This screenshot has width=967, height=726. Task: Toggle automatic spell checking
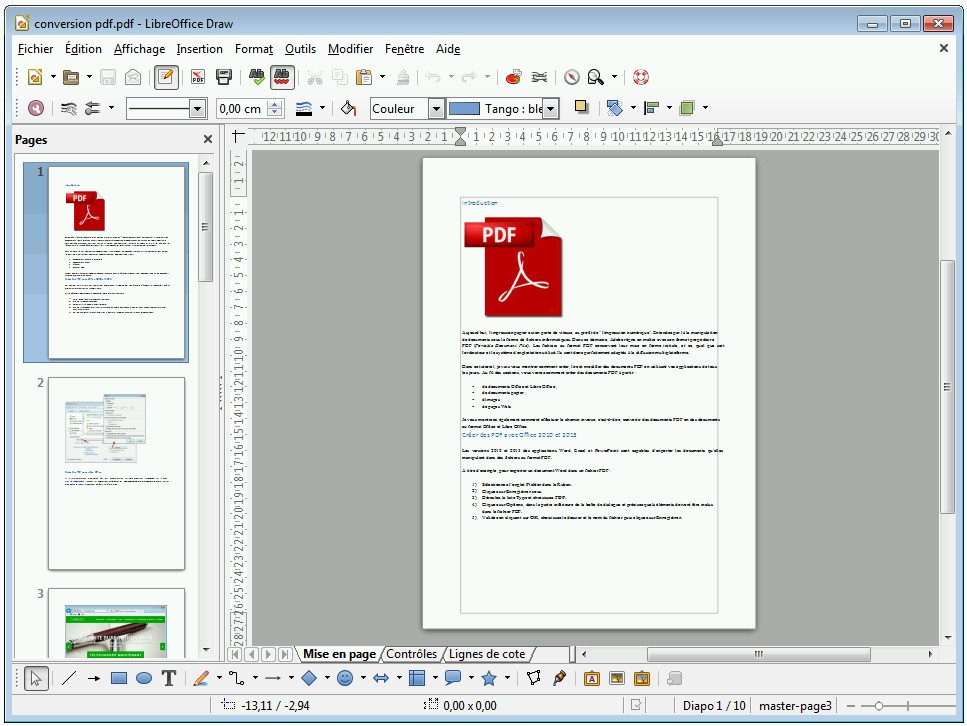pyautogui.click(x=282, y=77)
